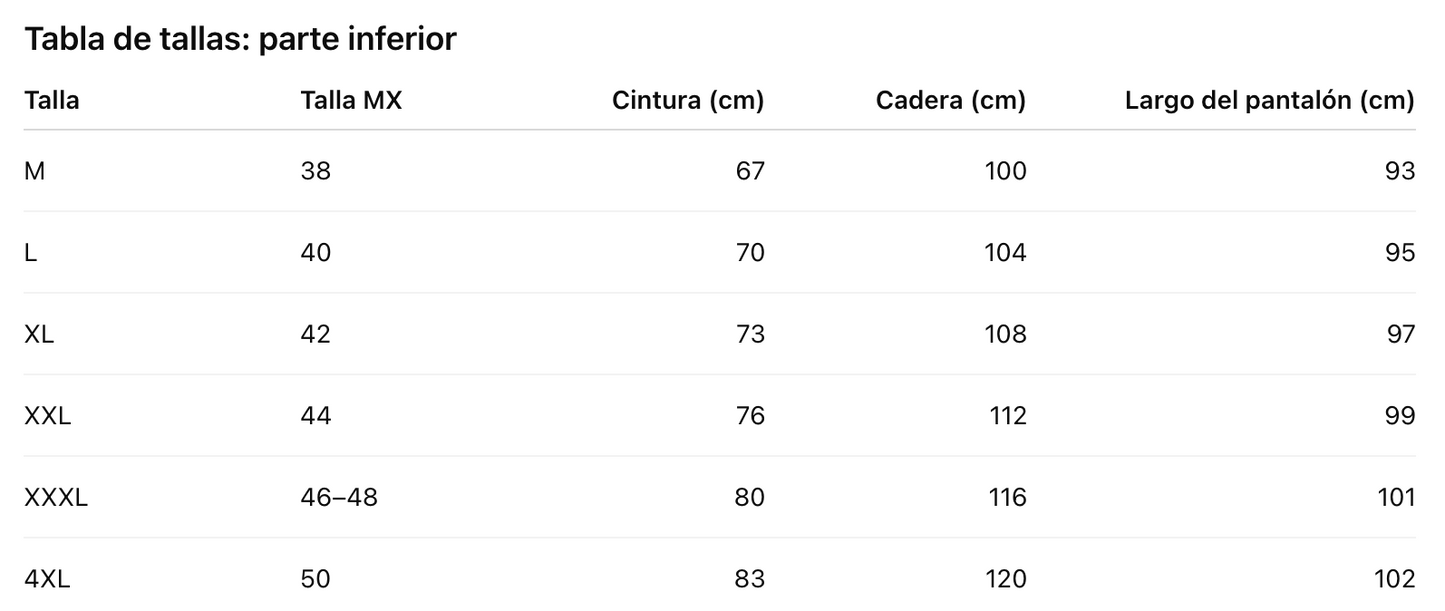Click pant length 93 for size M
Image resolution: width=1445 pixels, height=611 pixels.
(x=1400, y=171)
